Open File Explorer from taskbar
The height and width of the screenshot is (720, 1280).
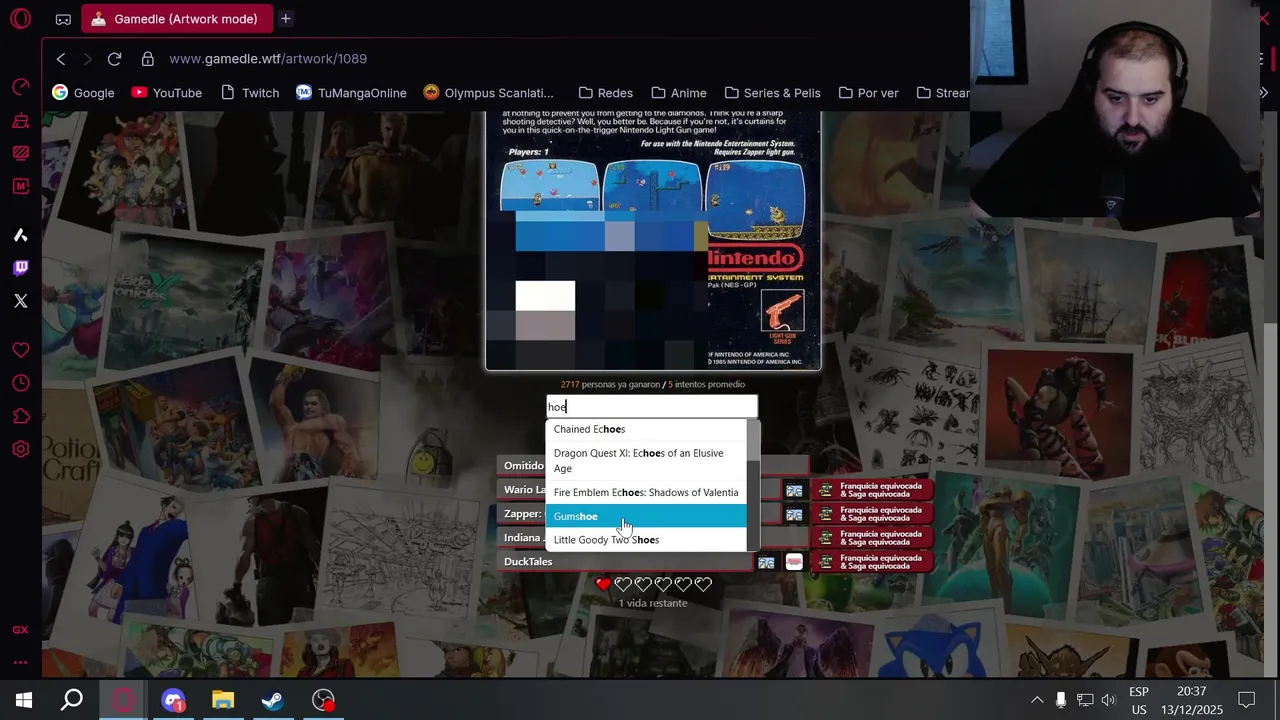coord(222,700)
